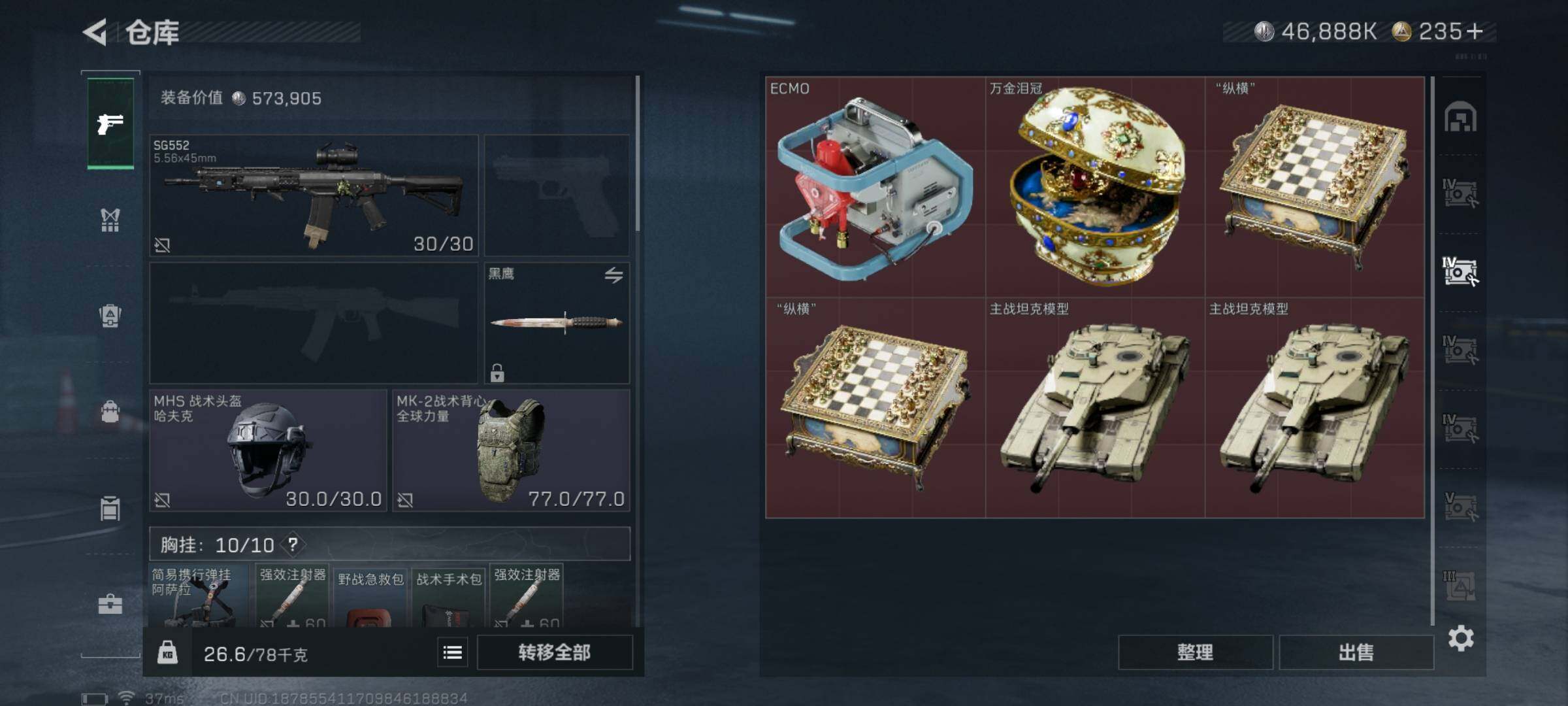The height and width of the screenshot is (706, 1568).
Task: Open the briefcase category icon in sidebar
Action: pos(110,604)
